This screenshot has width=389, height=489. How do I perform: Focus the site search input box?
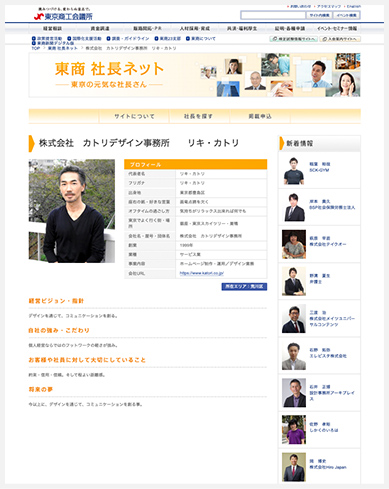click(273, 15)
